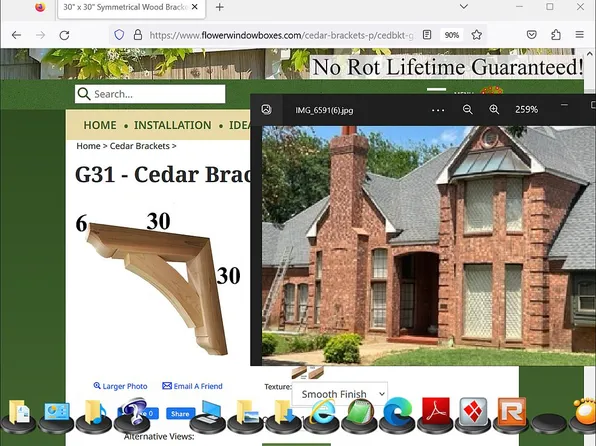Follow the Cedar Brackets breadcrumb link
Viewport: 596px width, 446px height.
[x=139, y=146]
